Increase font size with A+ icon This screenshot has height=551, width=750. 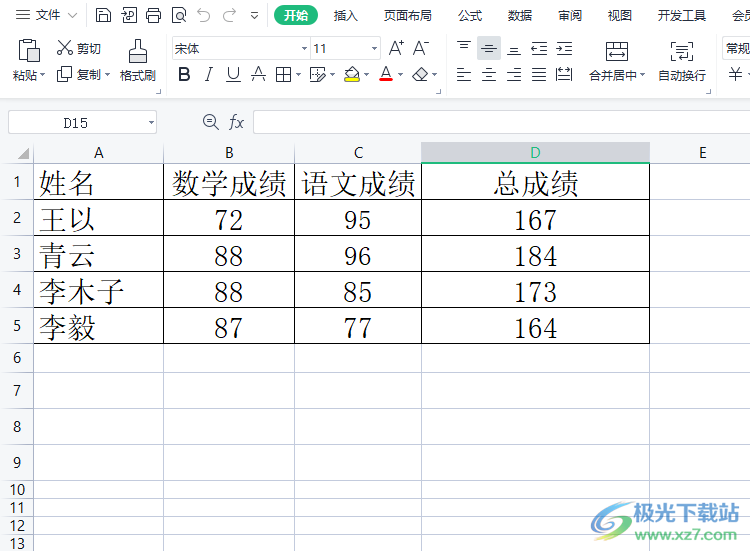396,48
